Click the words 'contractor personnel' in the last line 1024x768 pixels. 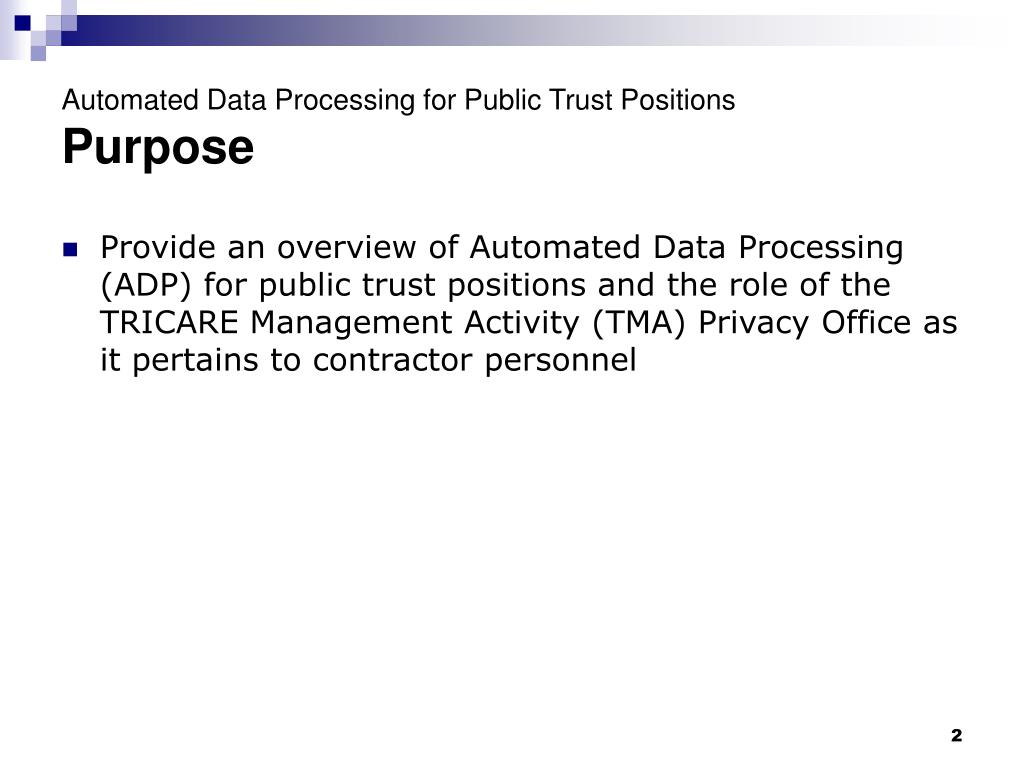click(x=474, y=360)
